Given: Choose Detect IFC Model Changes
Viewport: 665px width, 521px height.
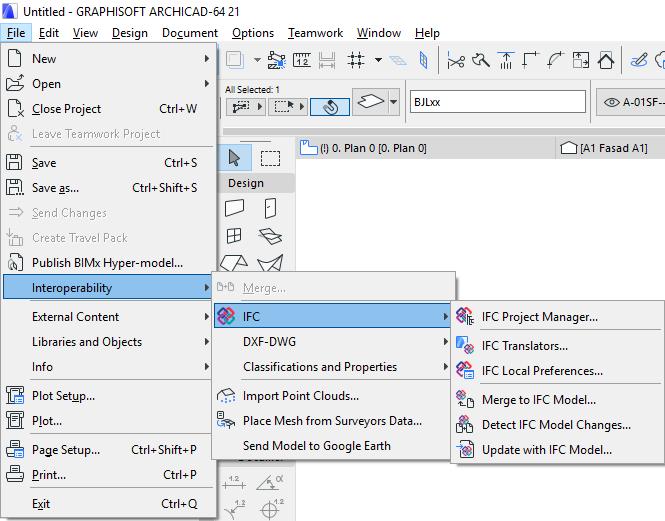Looking at the screenshot, I should click(x=557, y=425).
